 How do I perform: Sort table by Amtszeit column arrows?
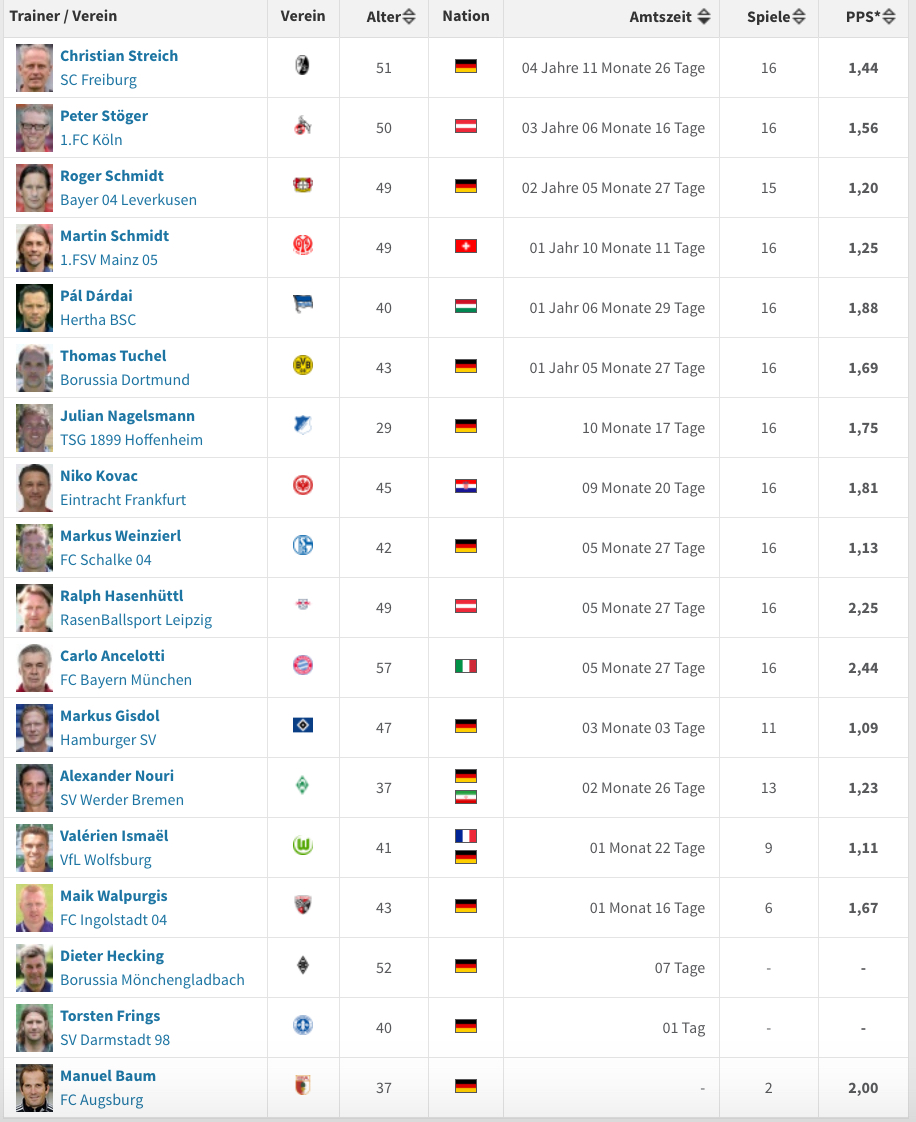(x=704, y=16)
